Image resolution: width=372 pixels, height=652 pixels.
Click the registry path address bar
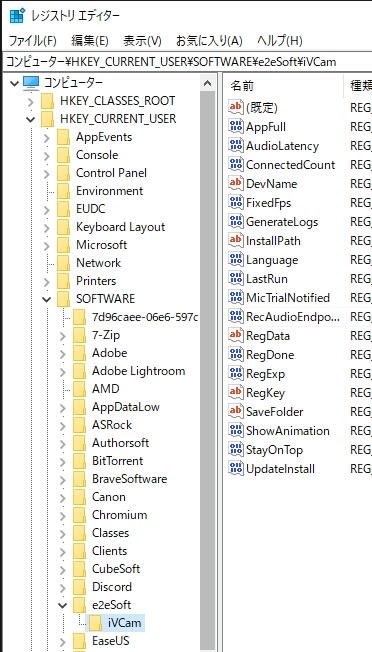click(x=187, y=62)
